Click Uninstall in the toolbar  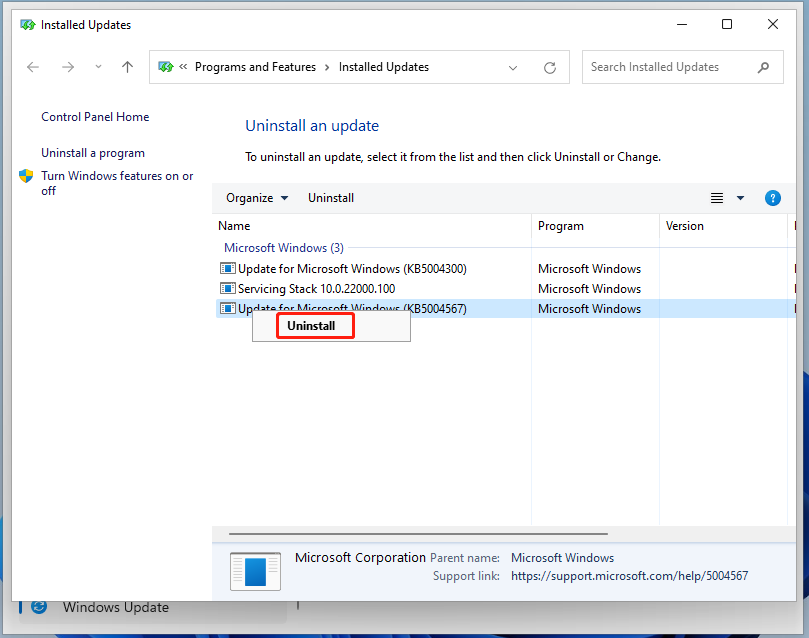[x=331, y=198]
